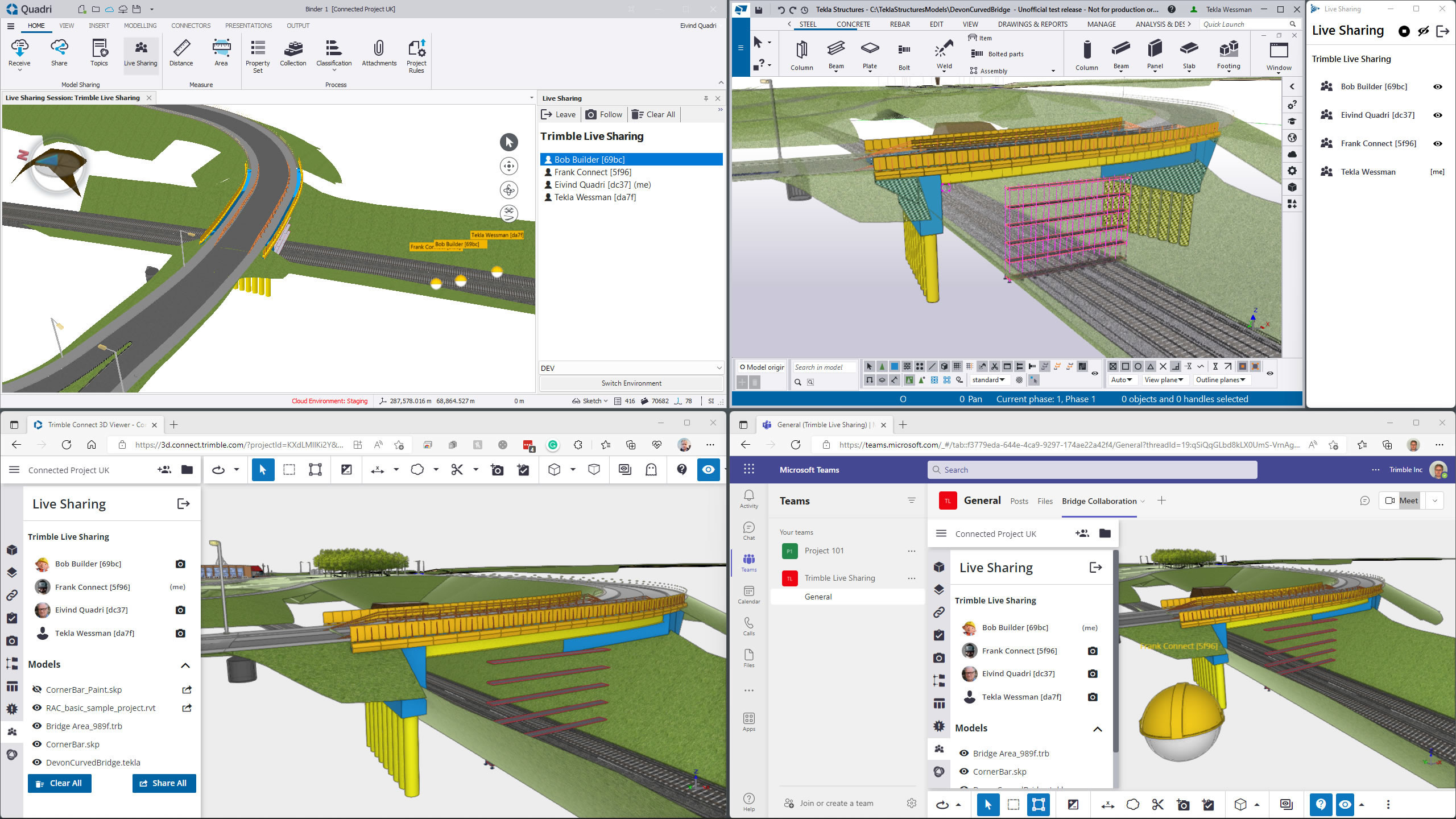Hide the RAC_basic_sample_project.rvt model

click(x=37, y=708)
